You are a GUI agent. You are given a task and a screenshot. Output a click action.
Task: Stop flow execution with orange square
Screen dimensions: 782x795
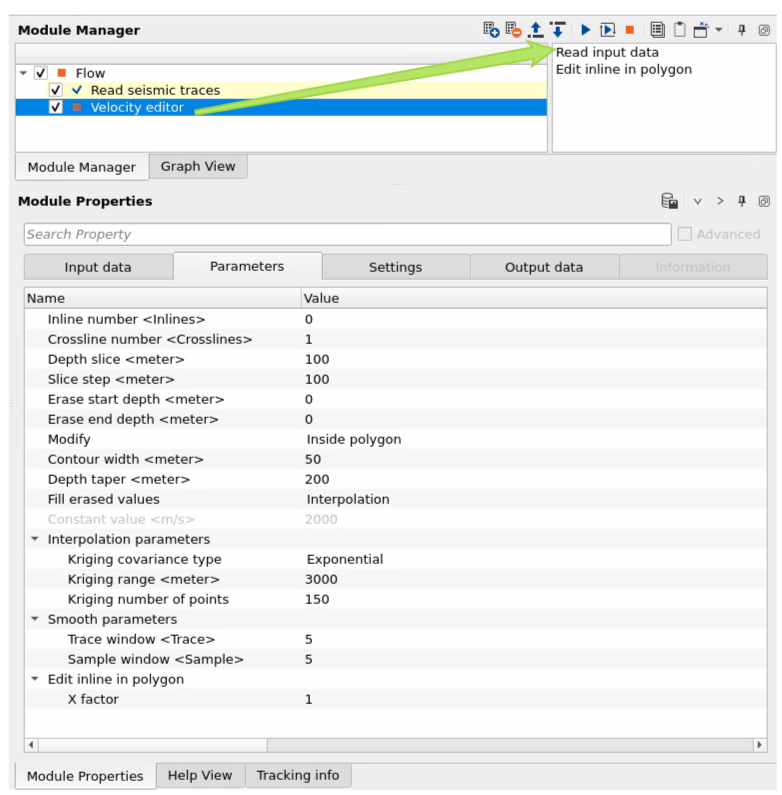pyautogui.click(x=630, y=30)
